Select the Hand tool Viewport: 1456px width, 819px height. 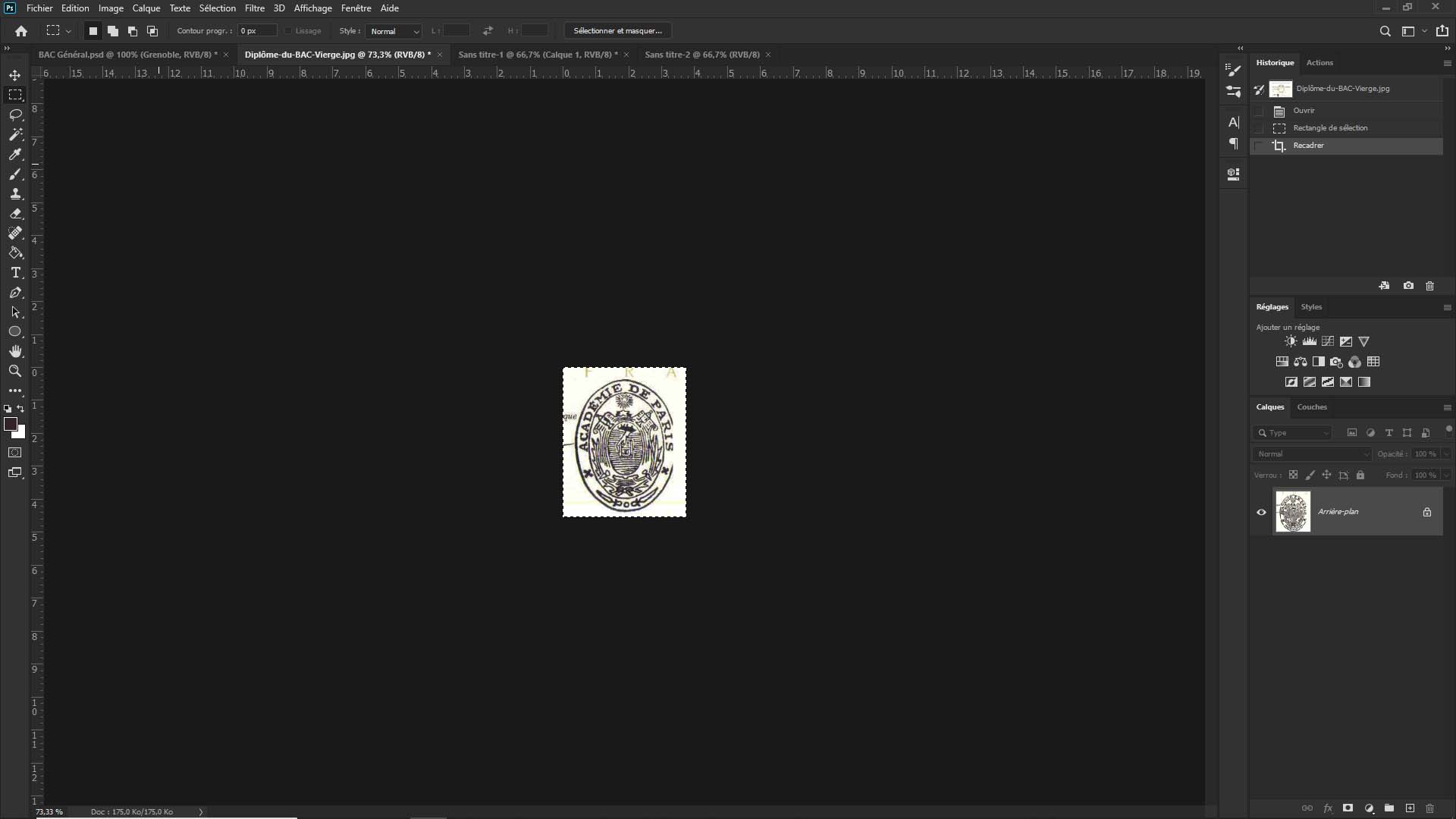pos(15,351)
